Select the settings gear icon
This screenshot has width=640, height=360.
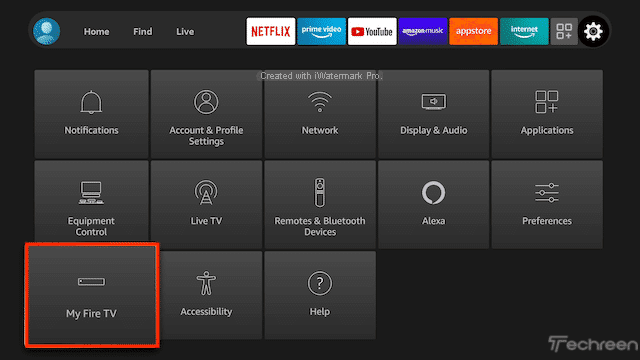pyautogui.click(x=593, y=31)
